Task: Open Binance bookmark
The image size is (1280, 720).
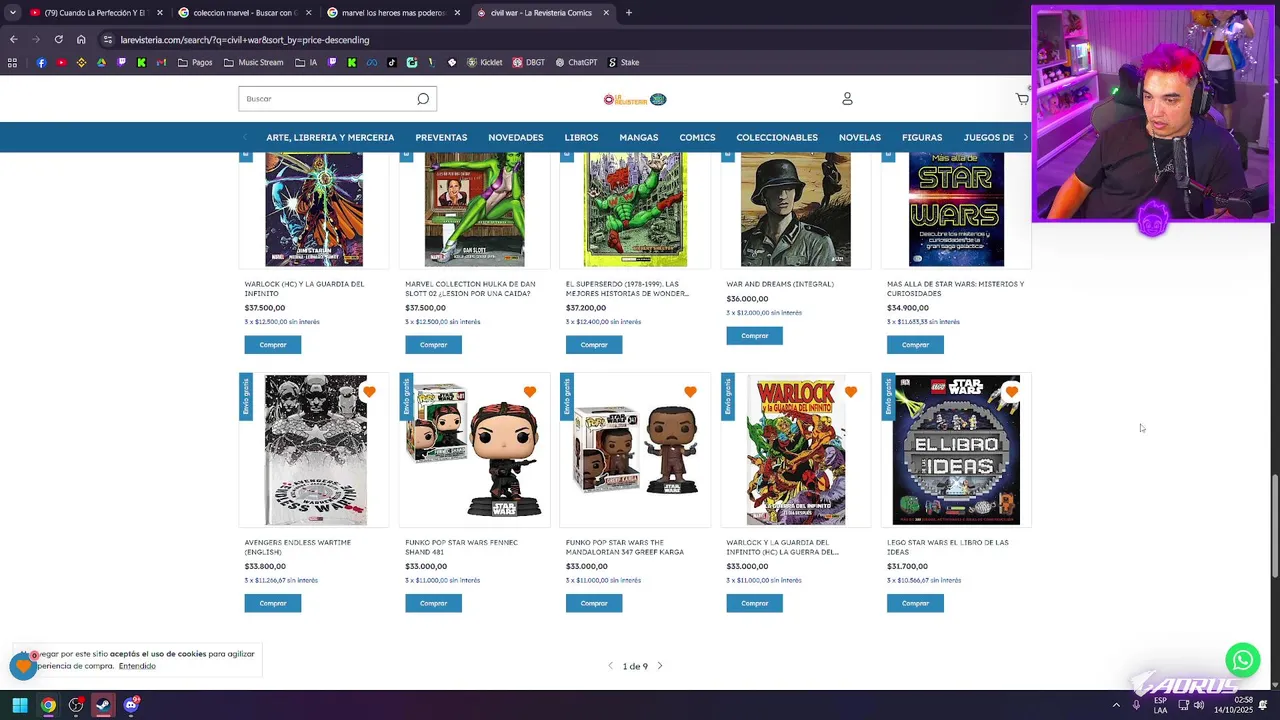Action: [81, 62]
